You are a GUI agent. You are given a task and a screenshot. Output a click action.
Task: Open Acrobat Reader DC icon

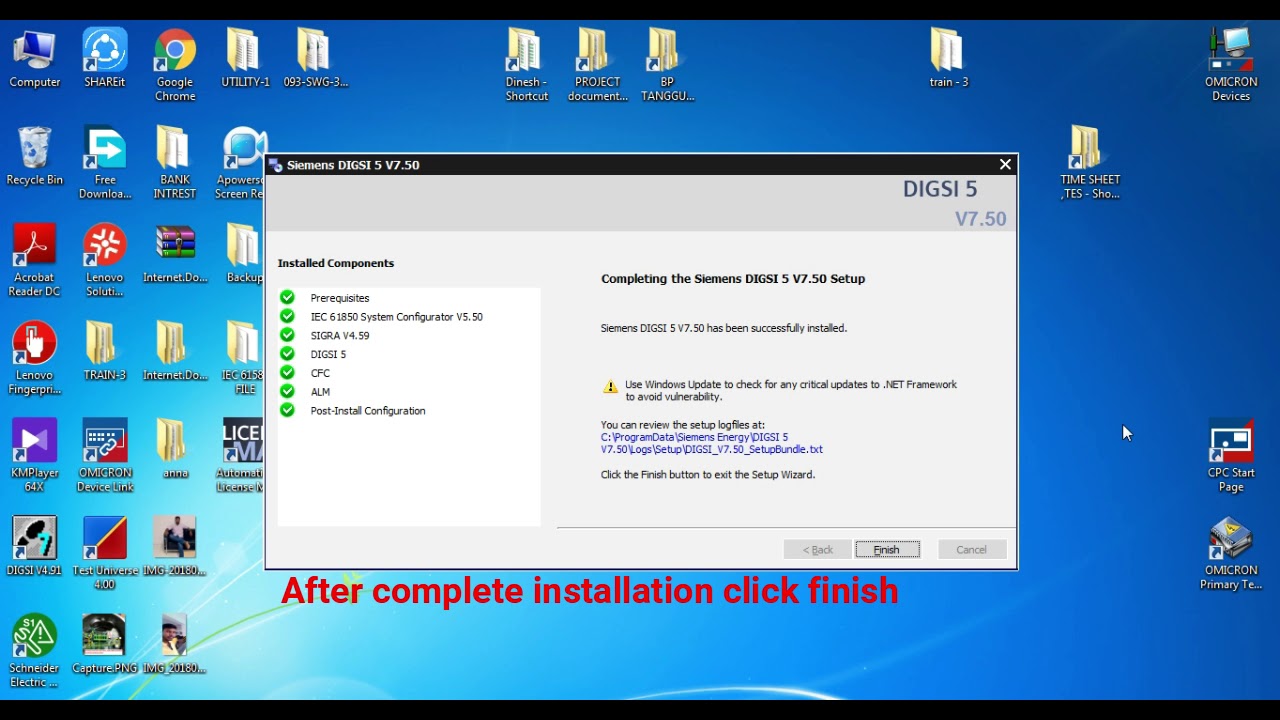point(35,262)
